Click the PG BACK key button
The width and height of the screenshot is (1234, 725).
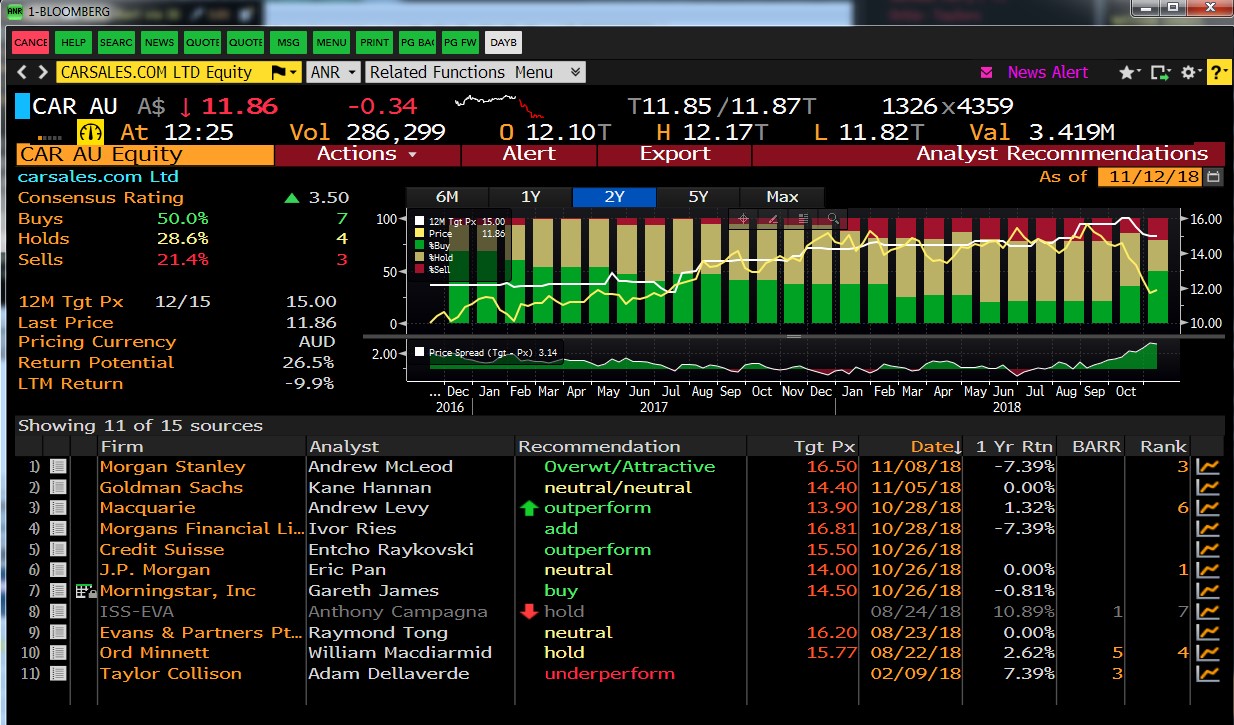[417, 42]
